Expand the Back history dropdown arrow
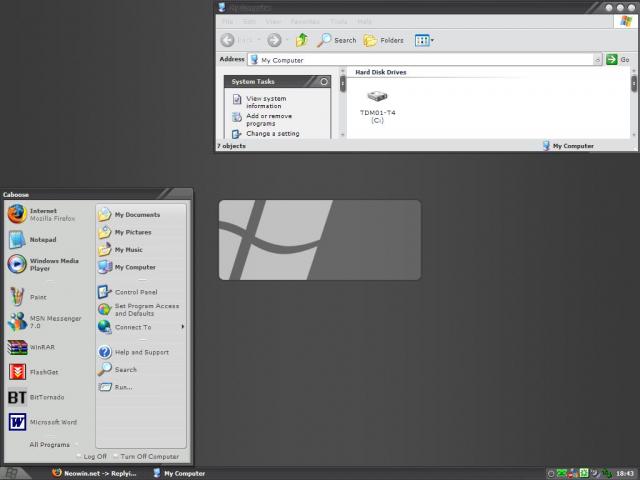 [x=258, y=40]
